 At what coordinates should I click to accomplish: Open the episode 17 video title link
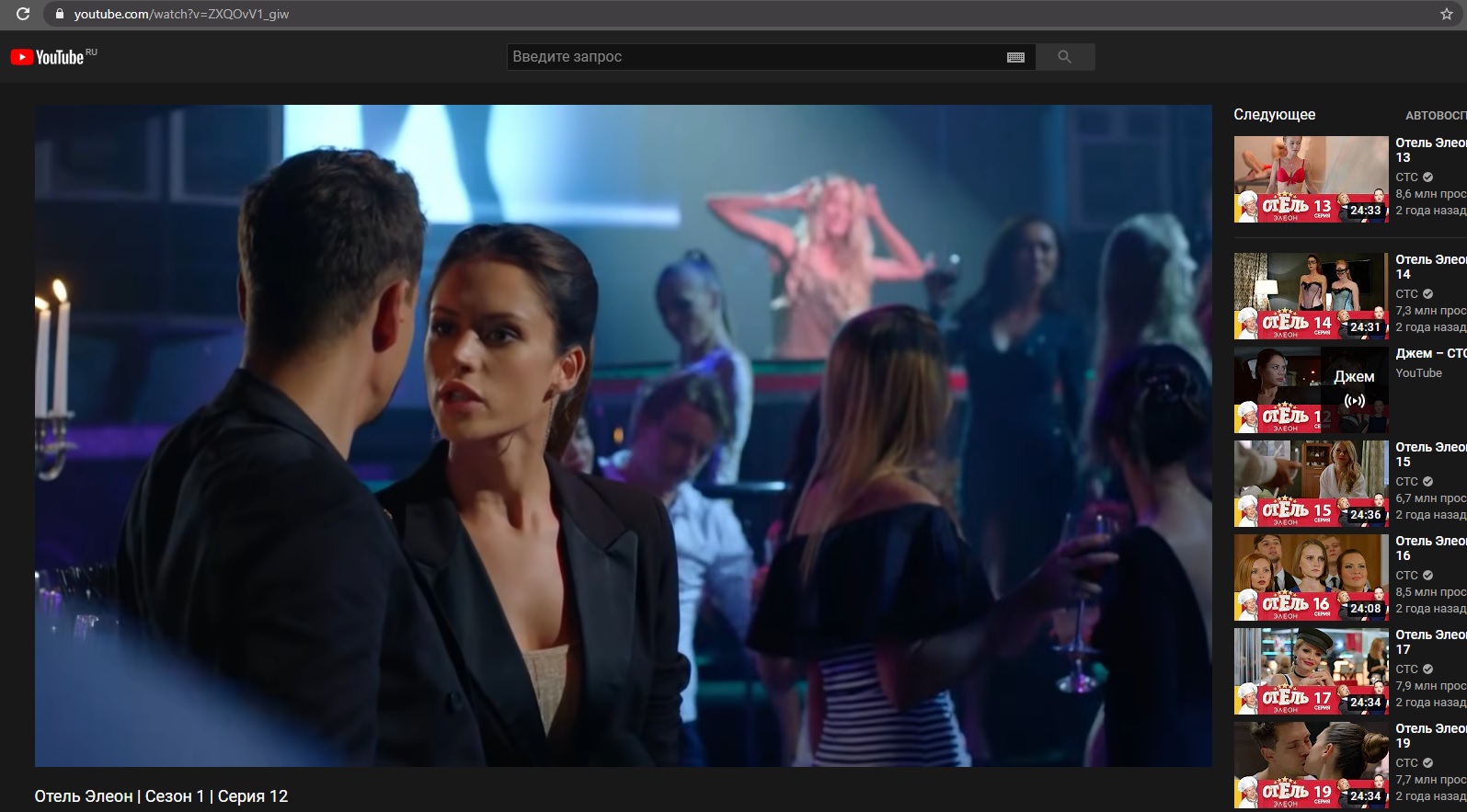tap(1431, 642)
